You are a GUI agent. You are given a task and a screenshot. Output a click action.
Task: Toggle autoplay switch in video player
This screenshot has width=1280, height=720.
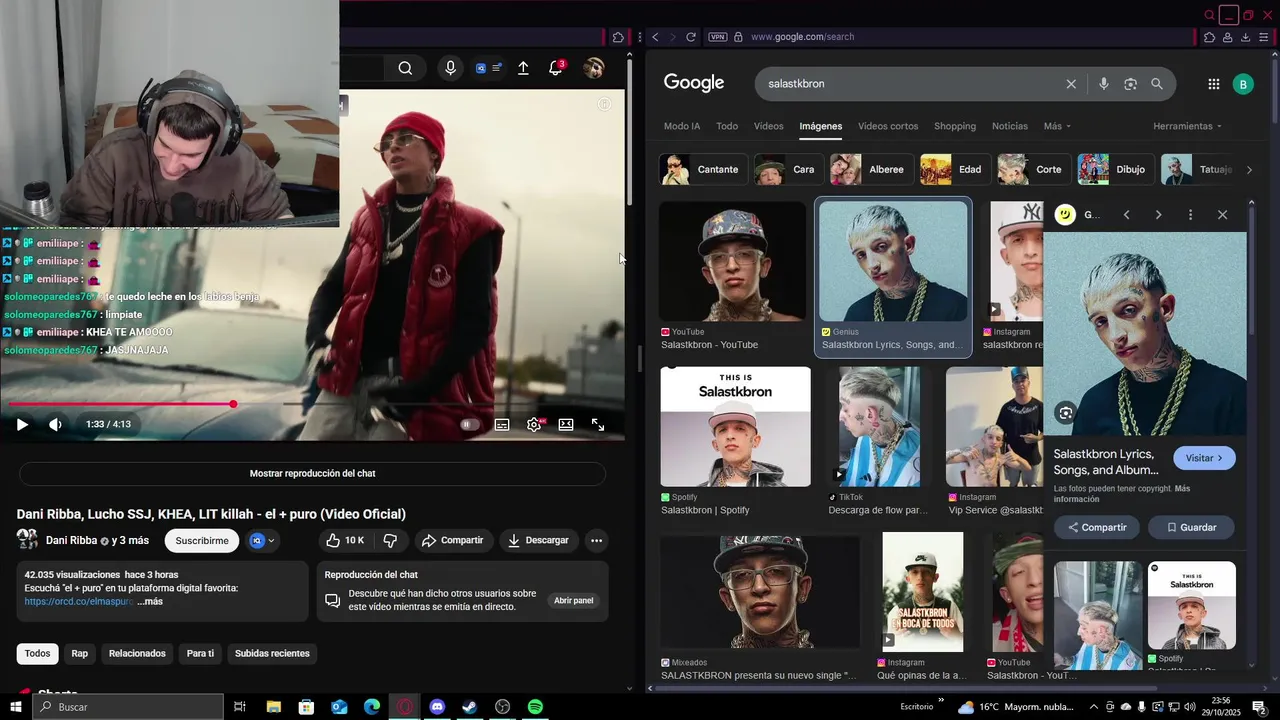coord(467,424)
